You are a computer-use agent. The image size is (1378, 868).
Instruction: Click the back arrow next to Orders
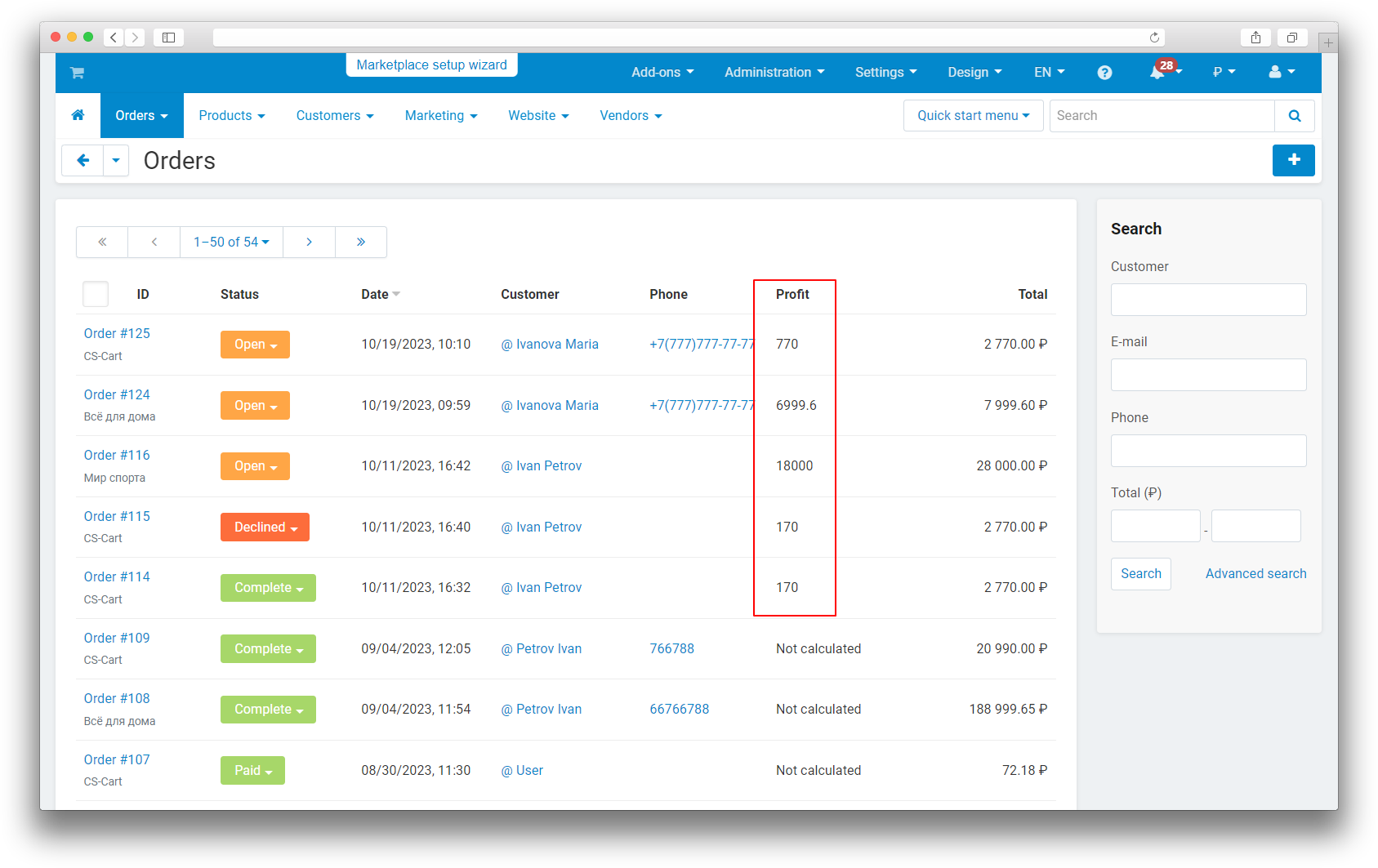(x=83, y=160)
